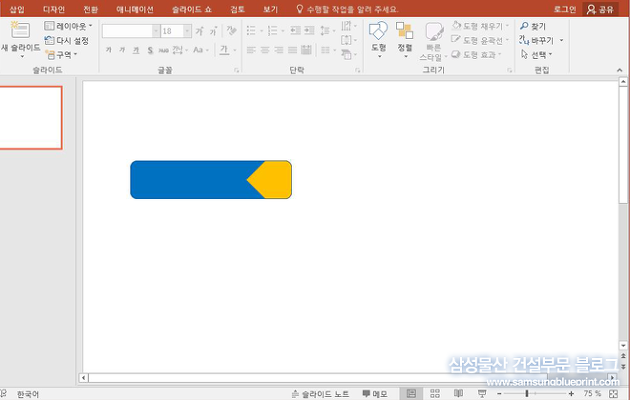
Task: Click Increase Font Size icon
Action: pyautogui.click(x=199, y=31)
